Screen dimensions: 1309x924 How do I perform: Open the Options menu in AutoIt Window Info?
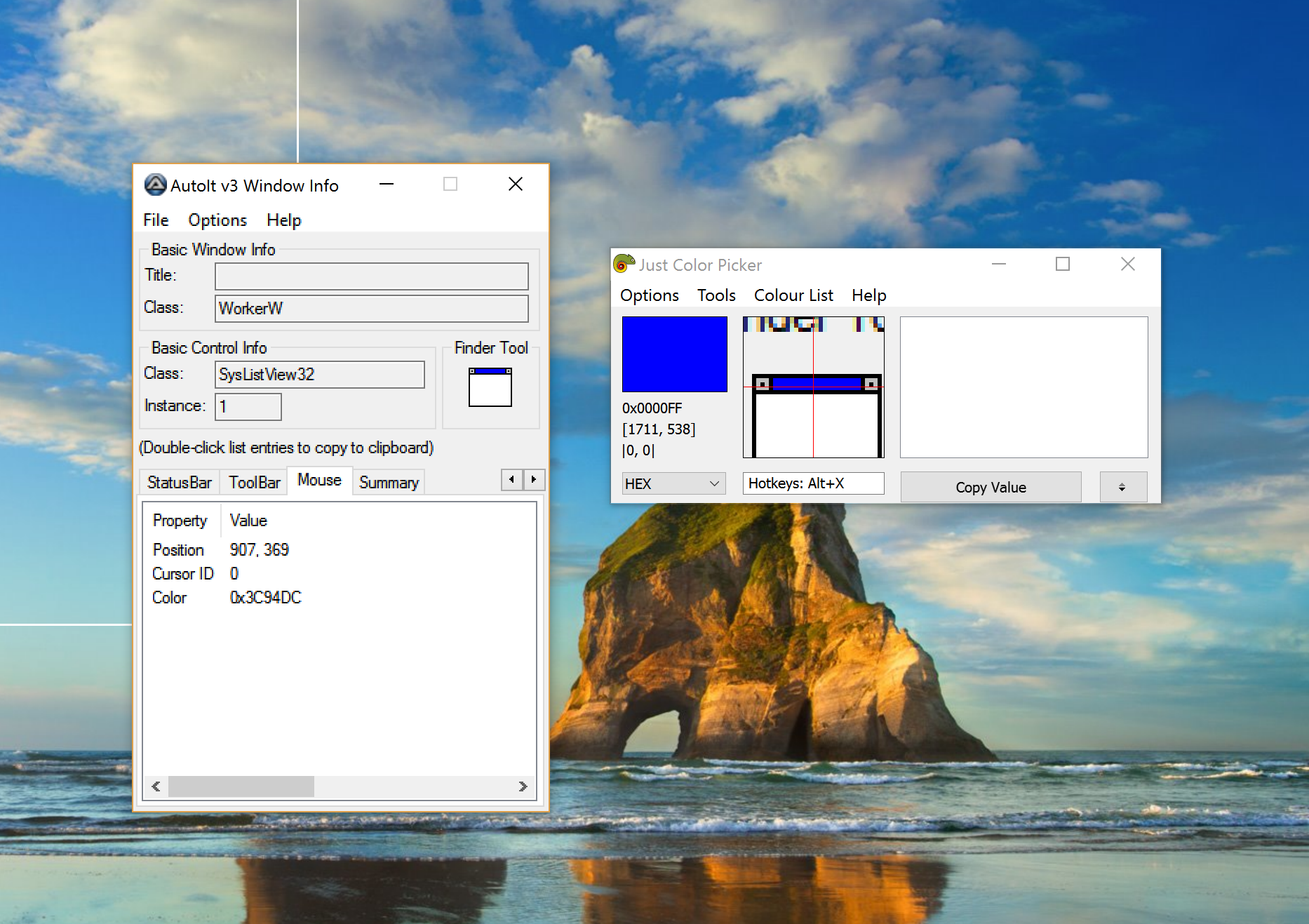coord(217,220)
